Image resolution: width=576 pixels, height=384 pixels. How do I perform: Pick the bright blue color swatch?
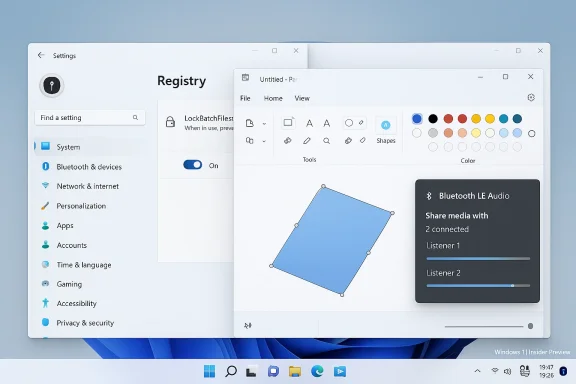[417, 119]
